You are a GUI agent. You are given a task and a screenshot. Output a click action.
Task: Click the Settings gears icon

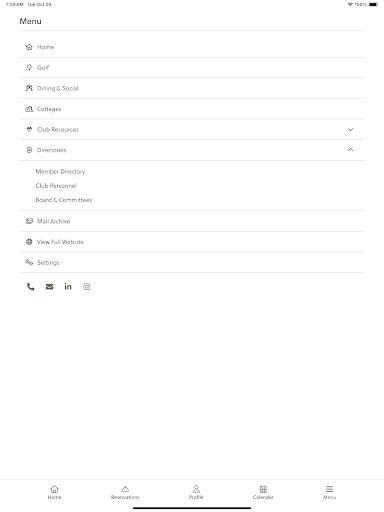coord(29,262)
